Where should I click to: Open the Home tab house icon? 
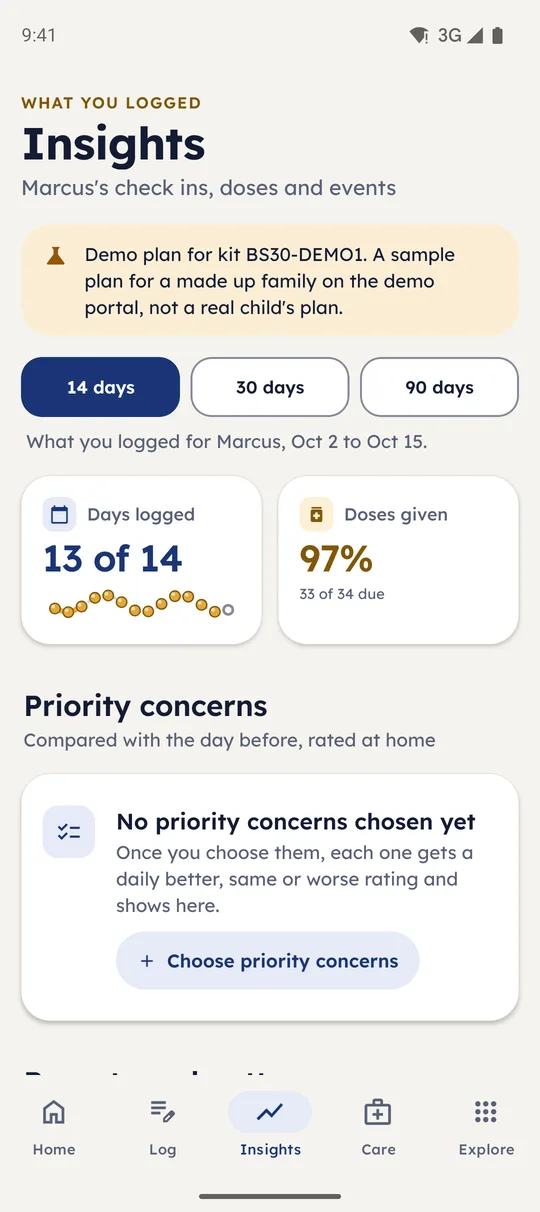pyautogui.click(x=54, y=1112)
